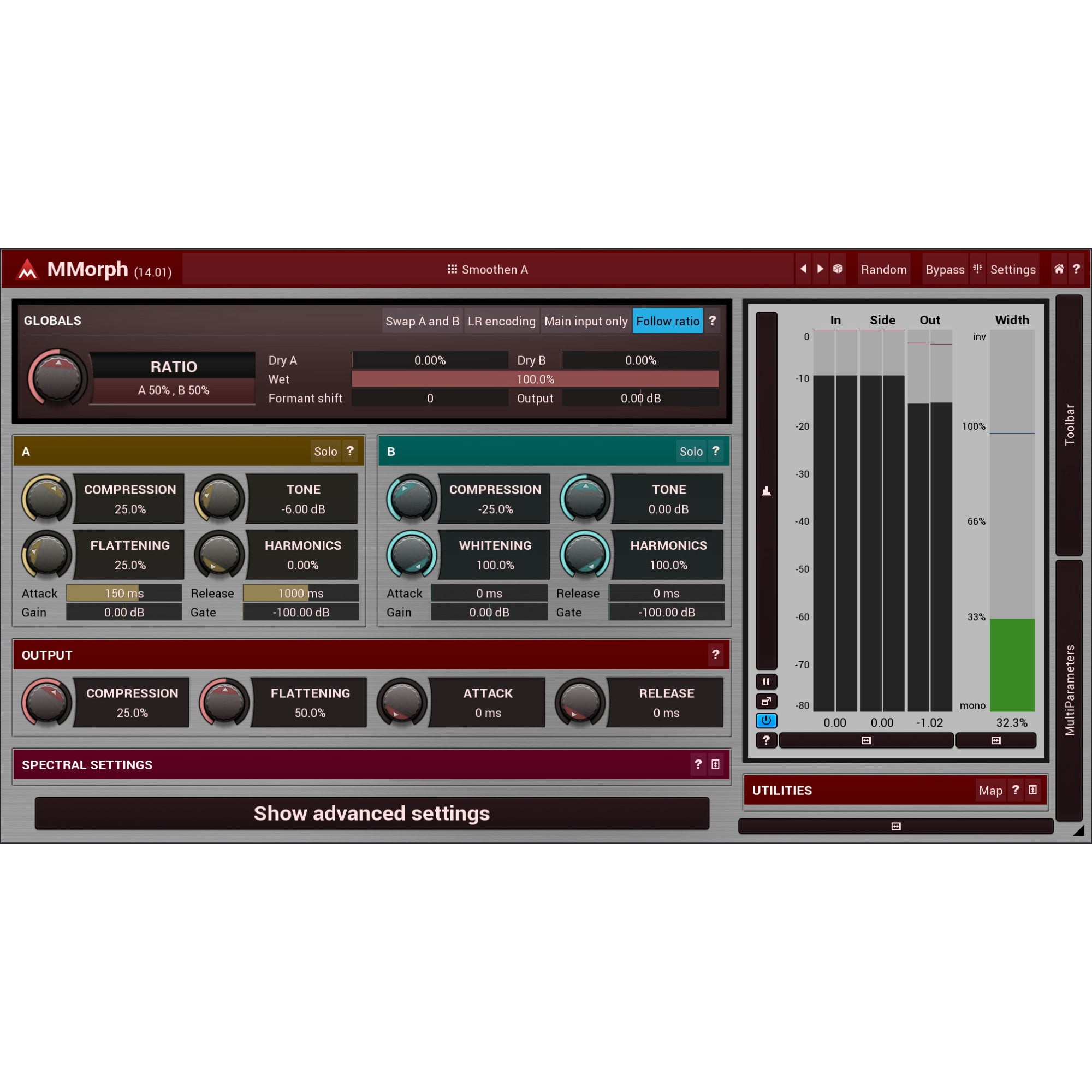The image size is (1092, 1092).
Task: Expand the Spectral Settings panel icon
Action: click(715, 764)
